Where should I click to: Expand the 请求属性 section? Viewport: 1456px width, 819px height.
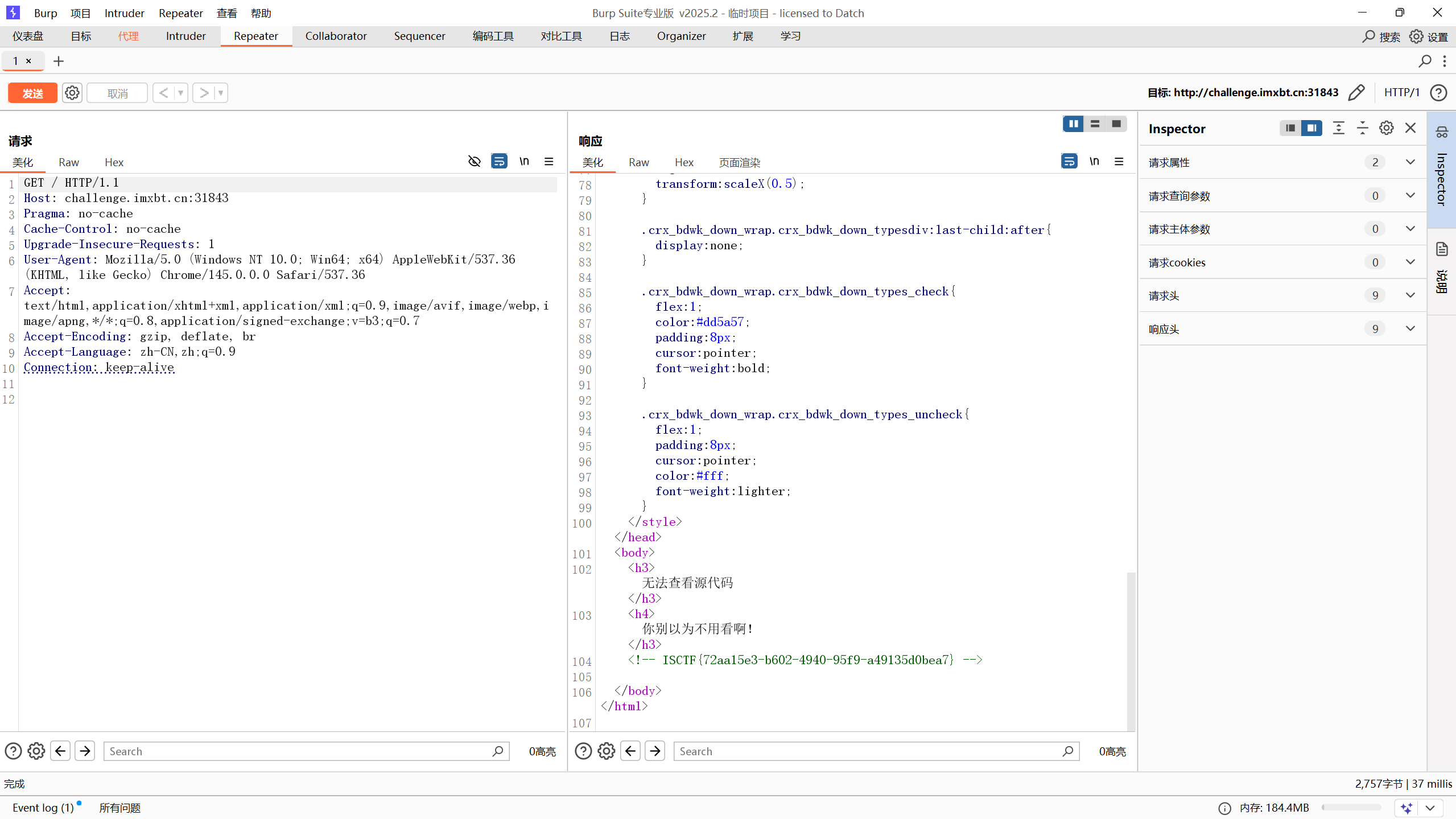coord(1410,162)
